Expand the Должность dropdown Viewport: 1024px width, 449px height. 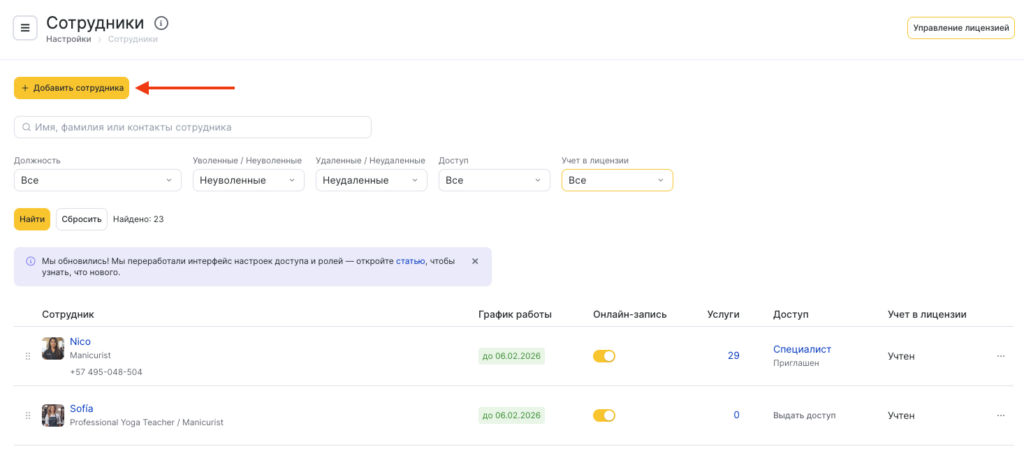97,180
